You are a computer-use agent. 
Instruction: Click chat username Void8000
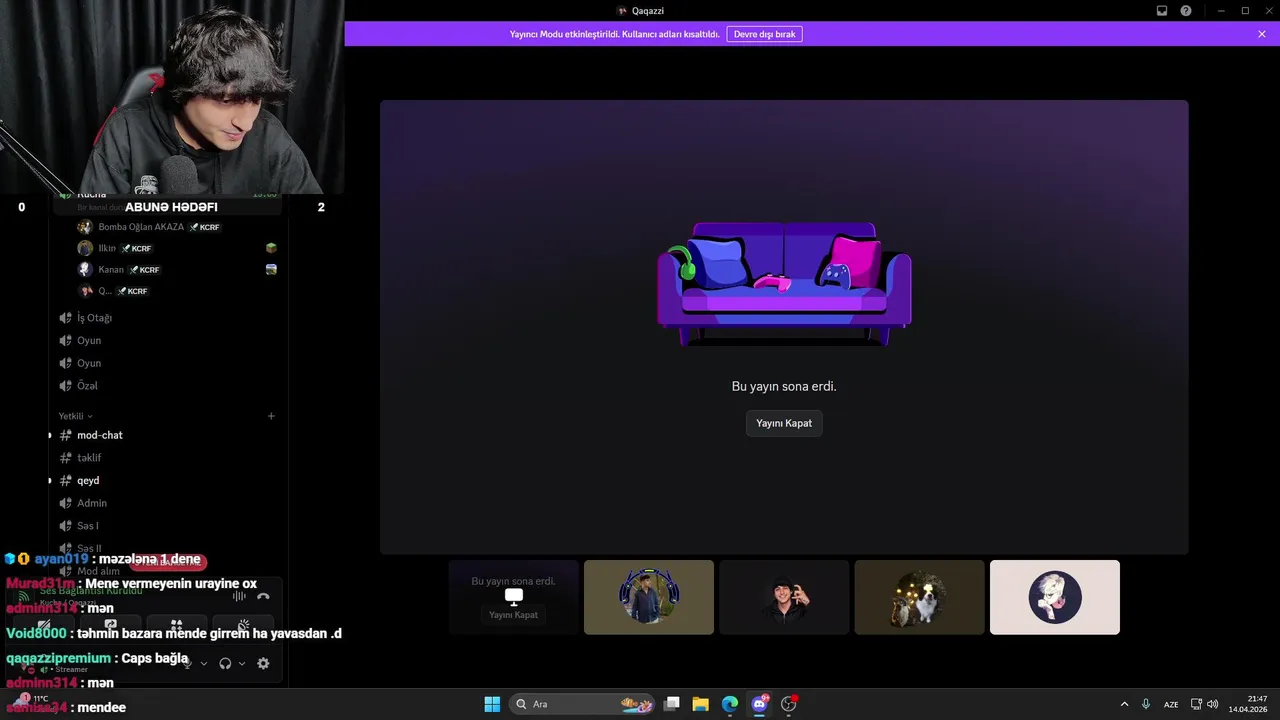click(36, 633)
